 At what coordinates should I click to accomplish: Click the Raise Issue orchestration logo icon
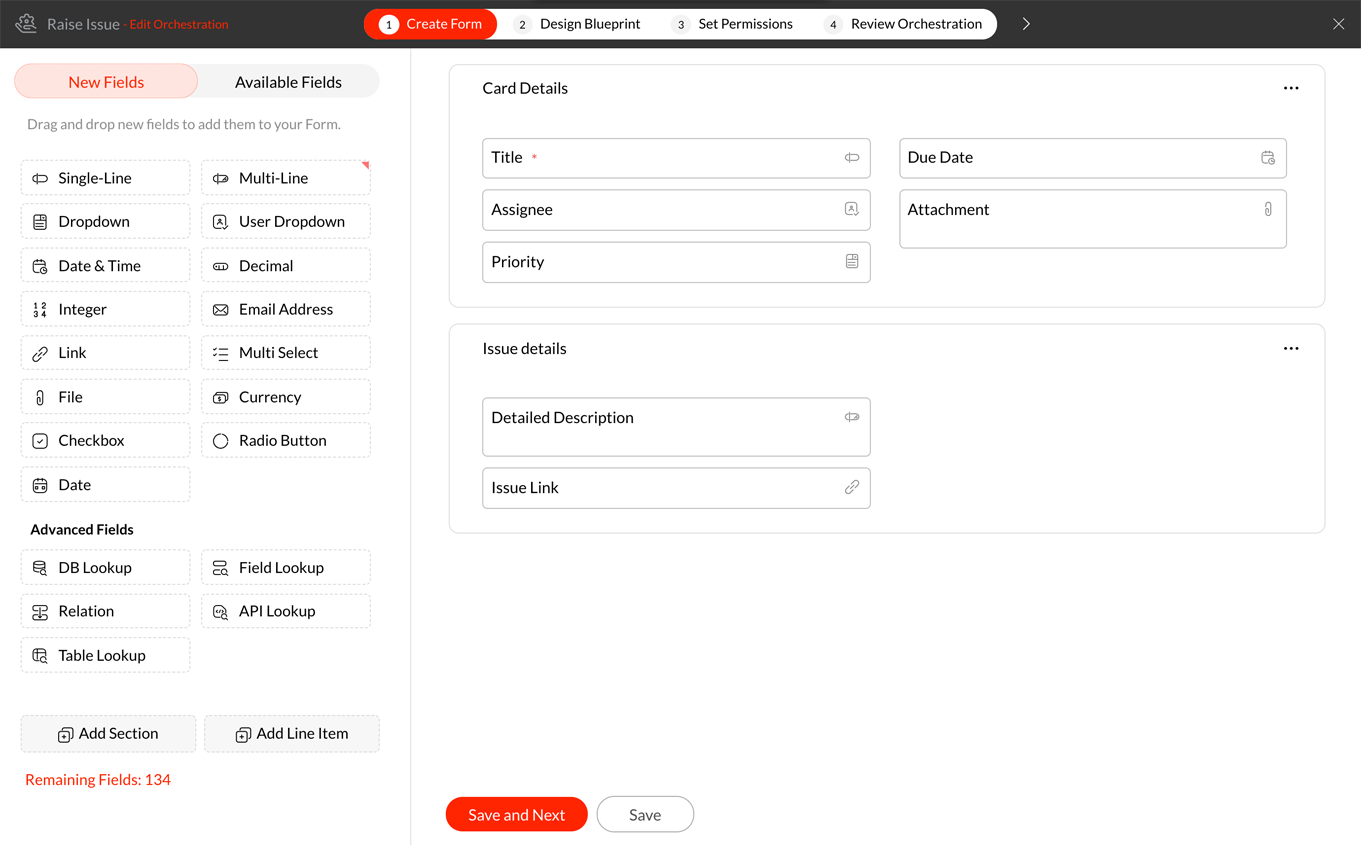27,23
